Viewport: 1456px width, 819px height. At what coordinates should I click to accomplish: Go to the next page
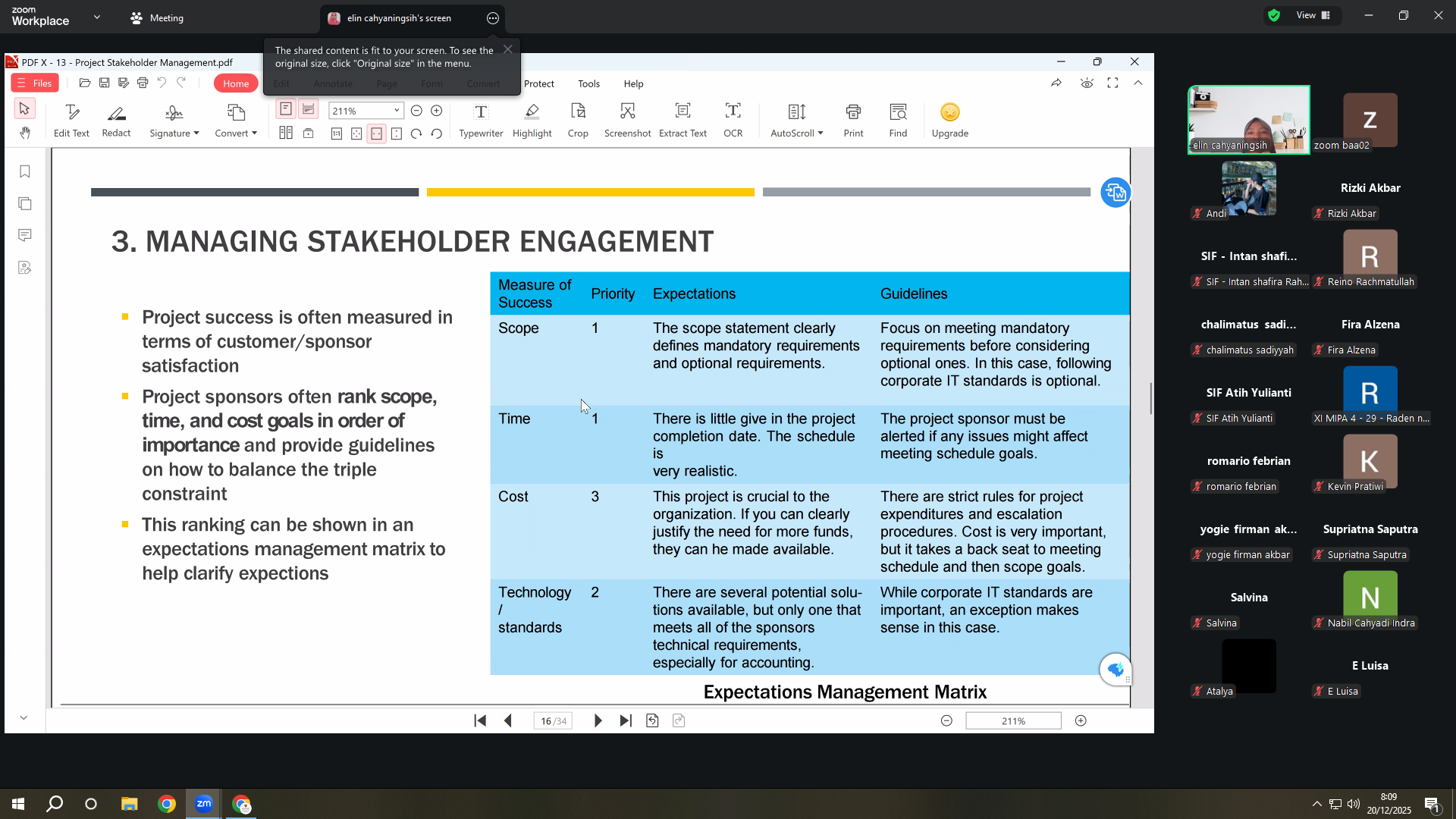[598, 721]
